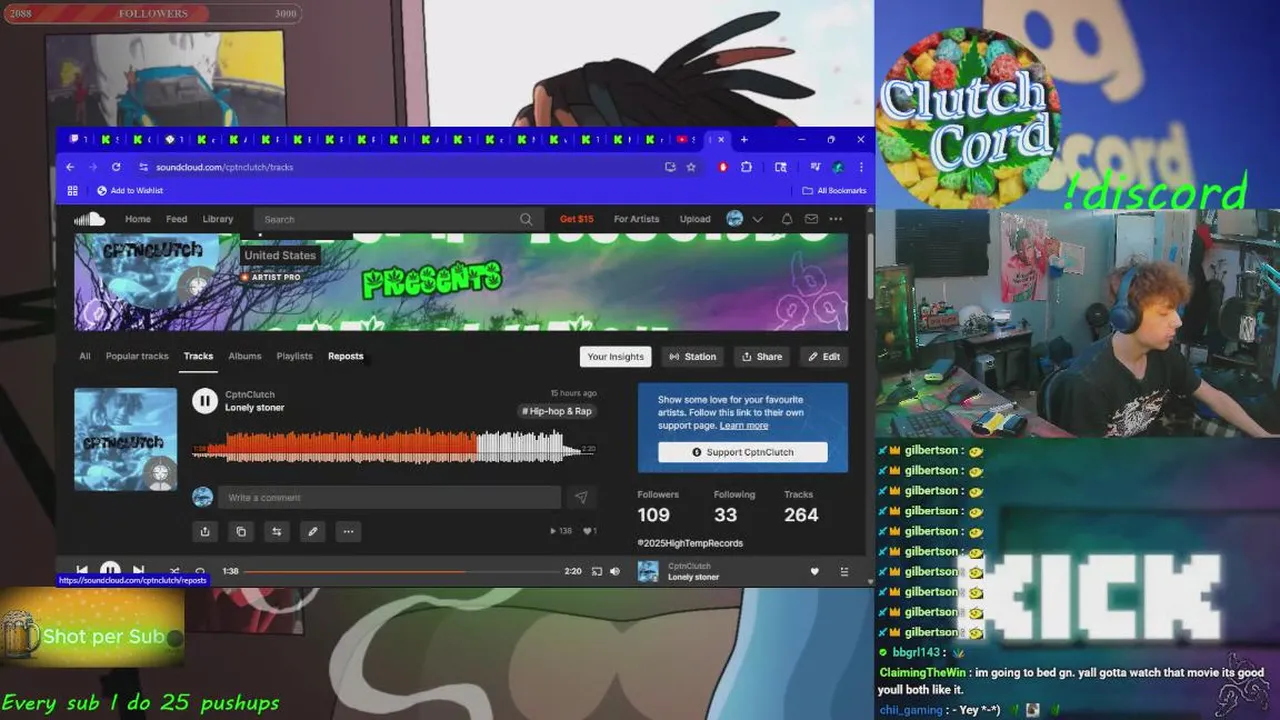Screen dimensions: 1280x720
Task: Open Feed in the SoundCloud nav
Action: point(177,219)
